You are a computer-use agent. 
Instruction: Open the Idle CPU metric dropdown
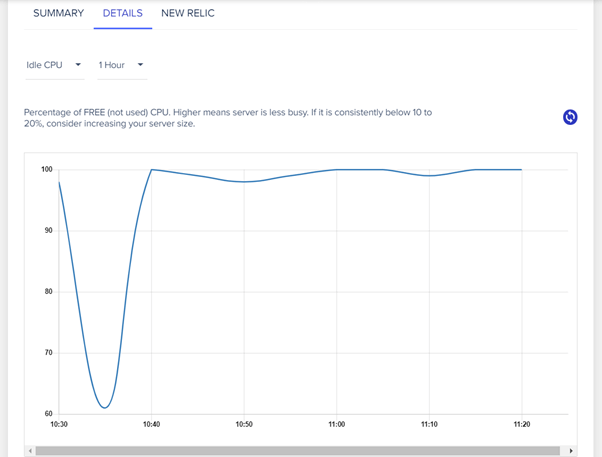(55, 65)
